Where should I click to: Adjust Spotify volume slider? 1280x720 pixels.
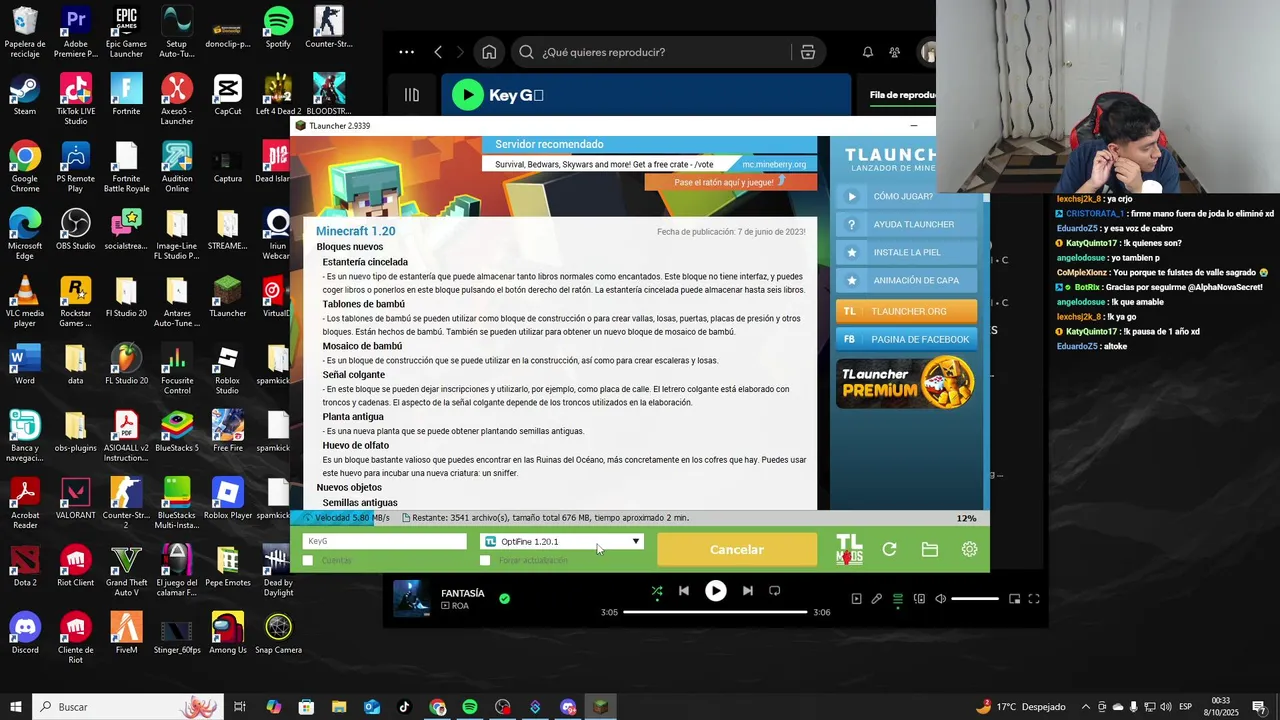(x=975, y=599)
